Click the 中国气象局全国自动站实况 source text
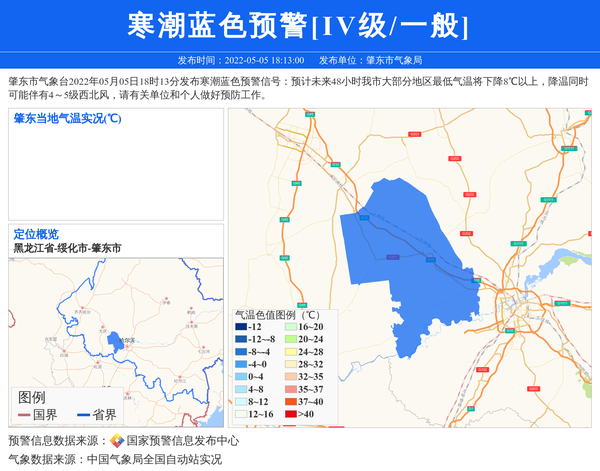Viewport: 600px width, 471px height. [154, 460]
